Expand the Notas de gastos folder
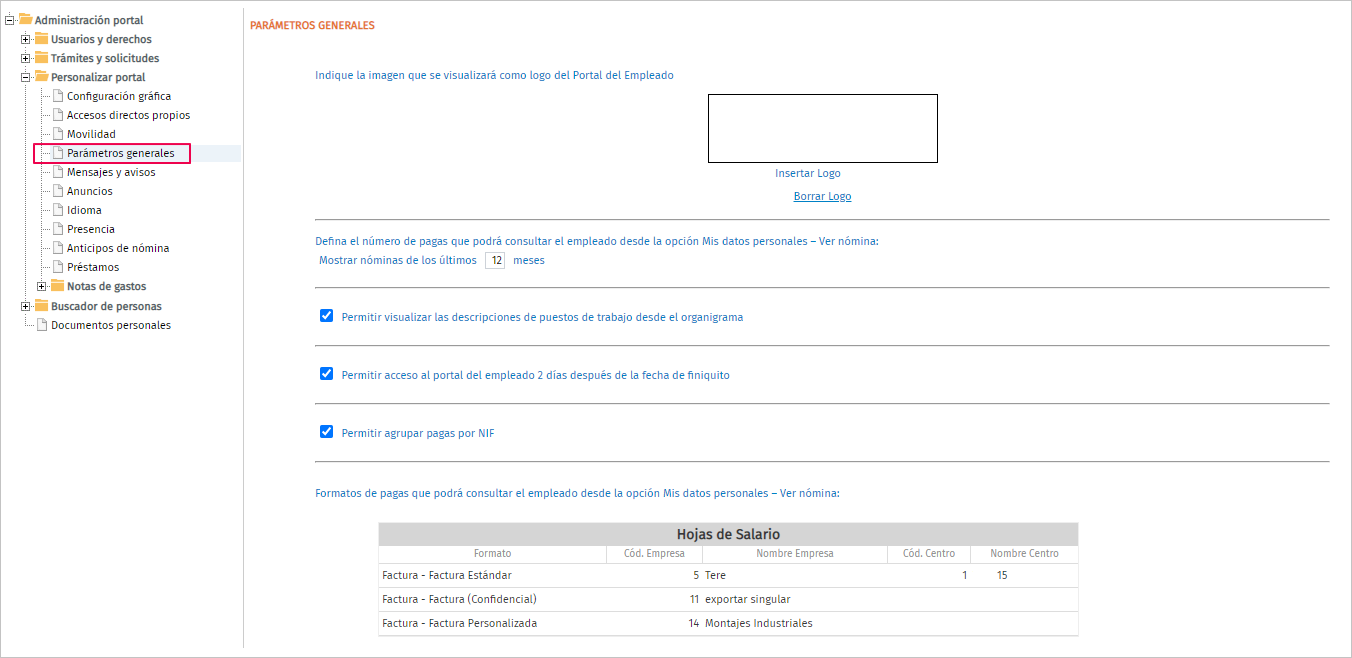Image resolution: width=1352 pixels, height=658 pixels. [x=42, y=286]
